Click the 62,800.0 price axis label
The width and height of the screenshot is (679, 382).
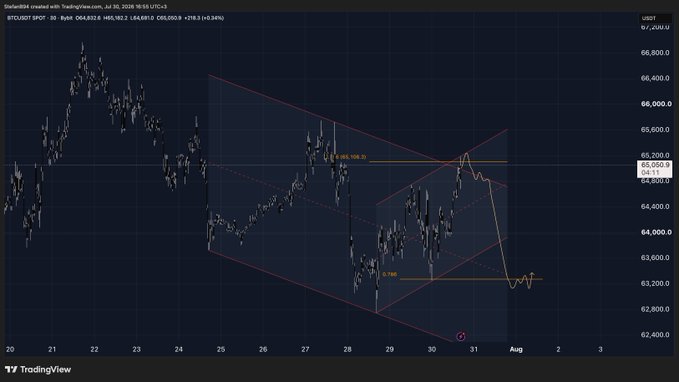[655, 309]
